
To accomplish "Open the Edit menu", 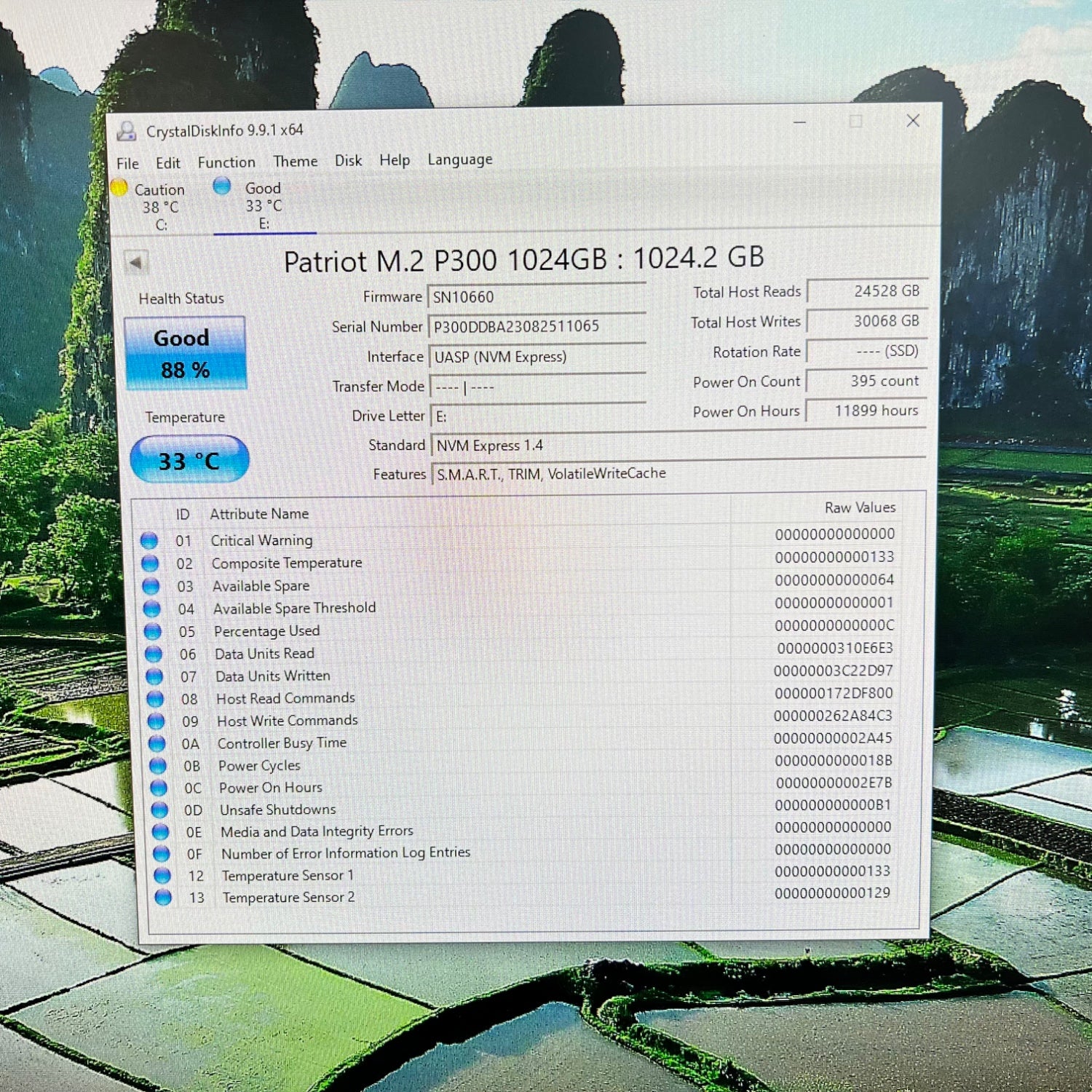I will coord(167,163).
